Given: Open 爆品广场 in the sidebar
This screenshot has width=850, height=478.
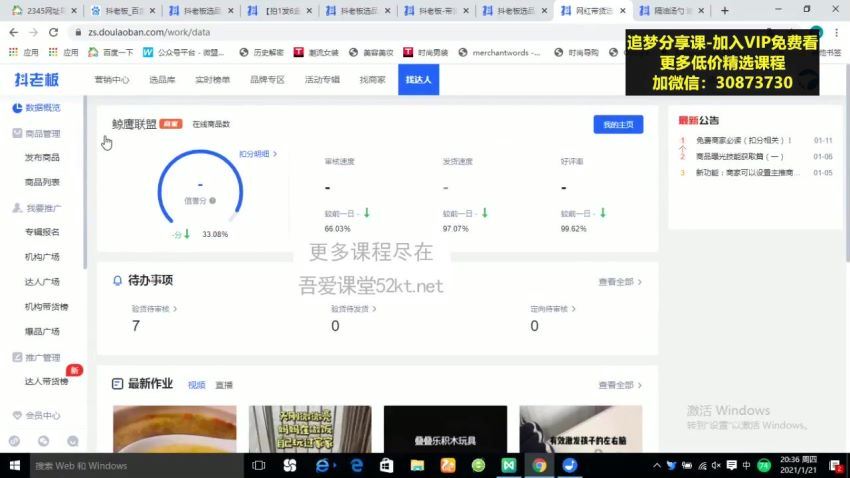Looking at the screenshot, I should (x=42, y=332).
